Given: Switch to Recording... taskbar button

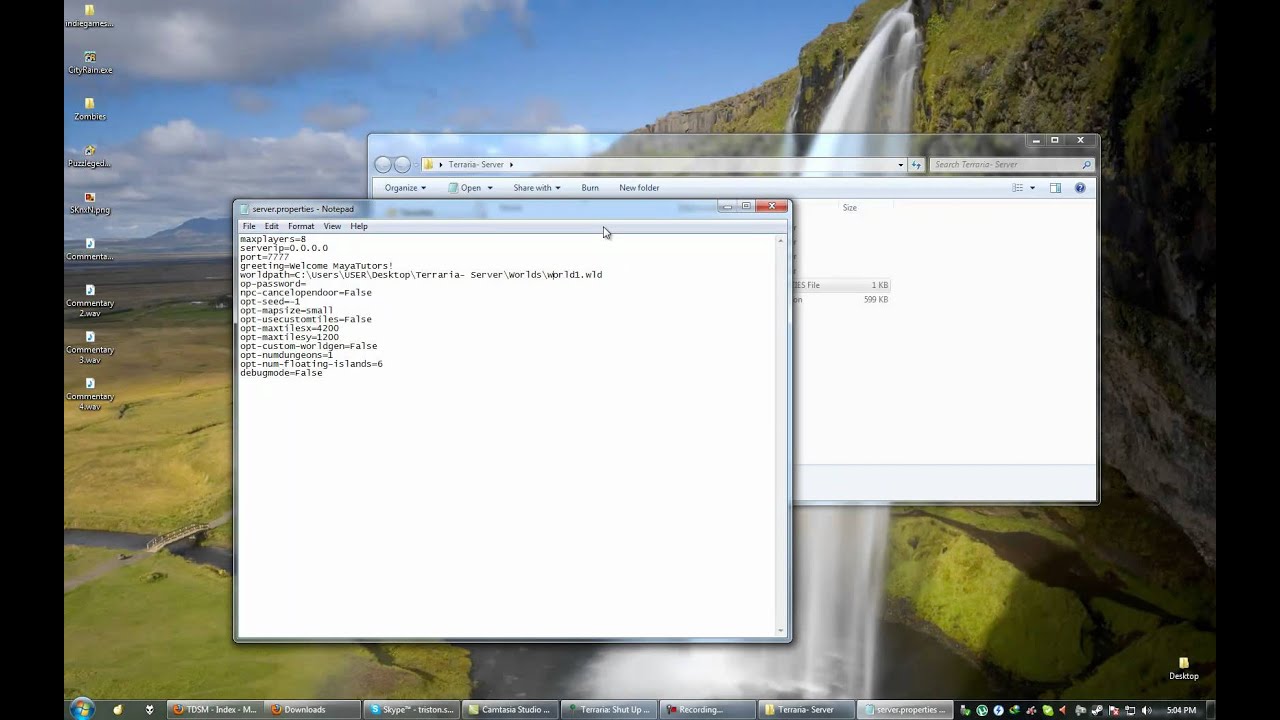Looking at the screenshot, I should 705,710.
